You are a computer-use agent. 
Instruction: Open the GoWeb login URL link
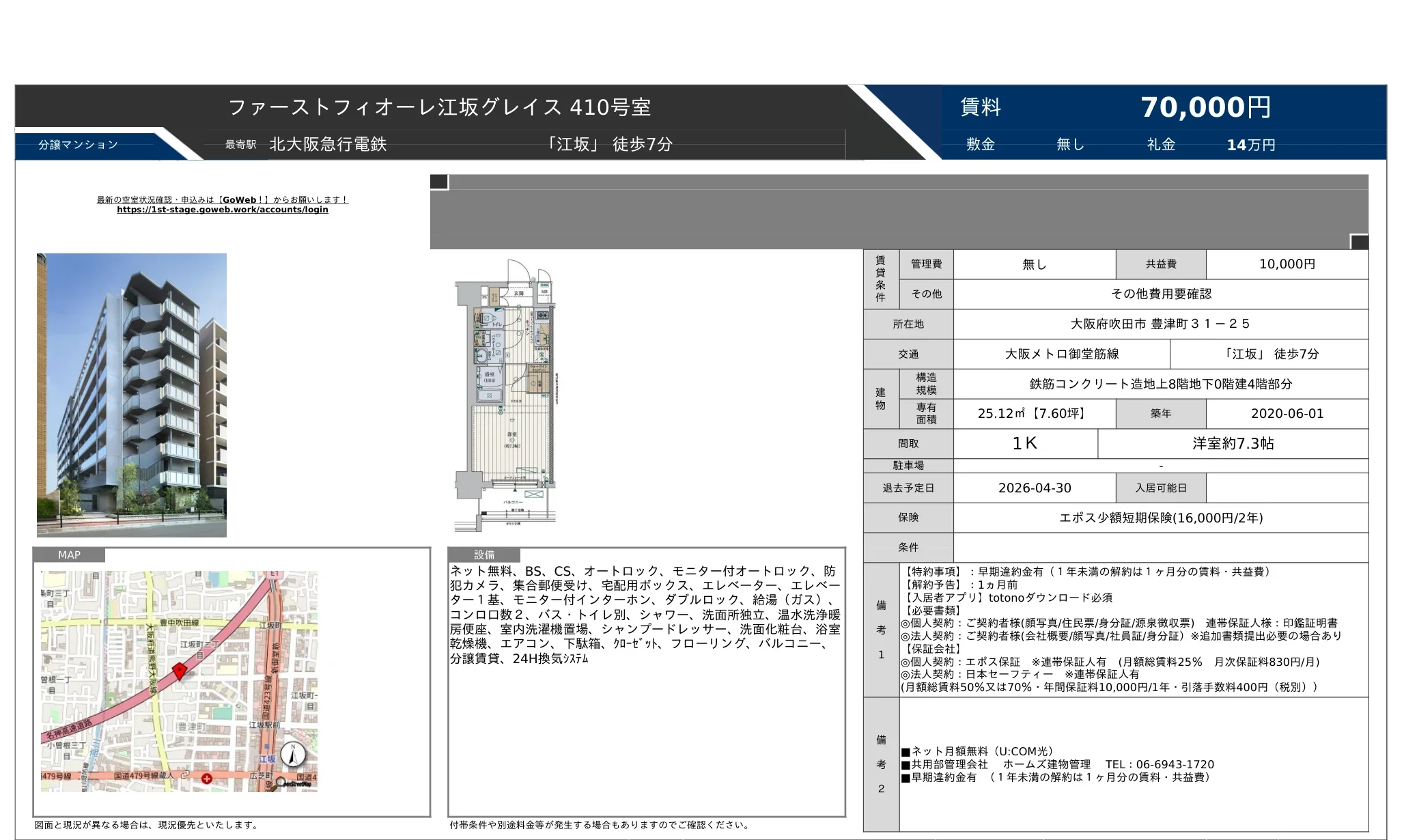tap(223, 210)
